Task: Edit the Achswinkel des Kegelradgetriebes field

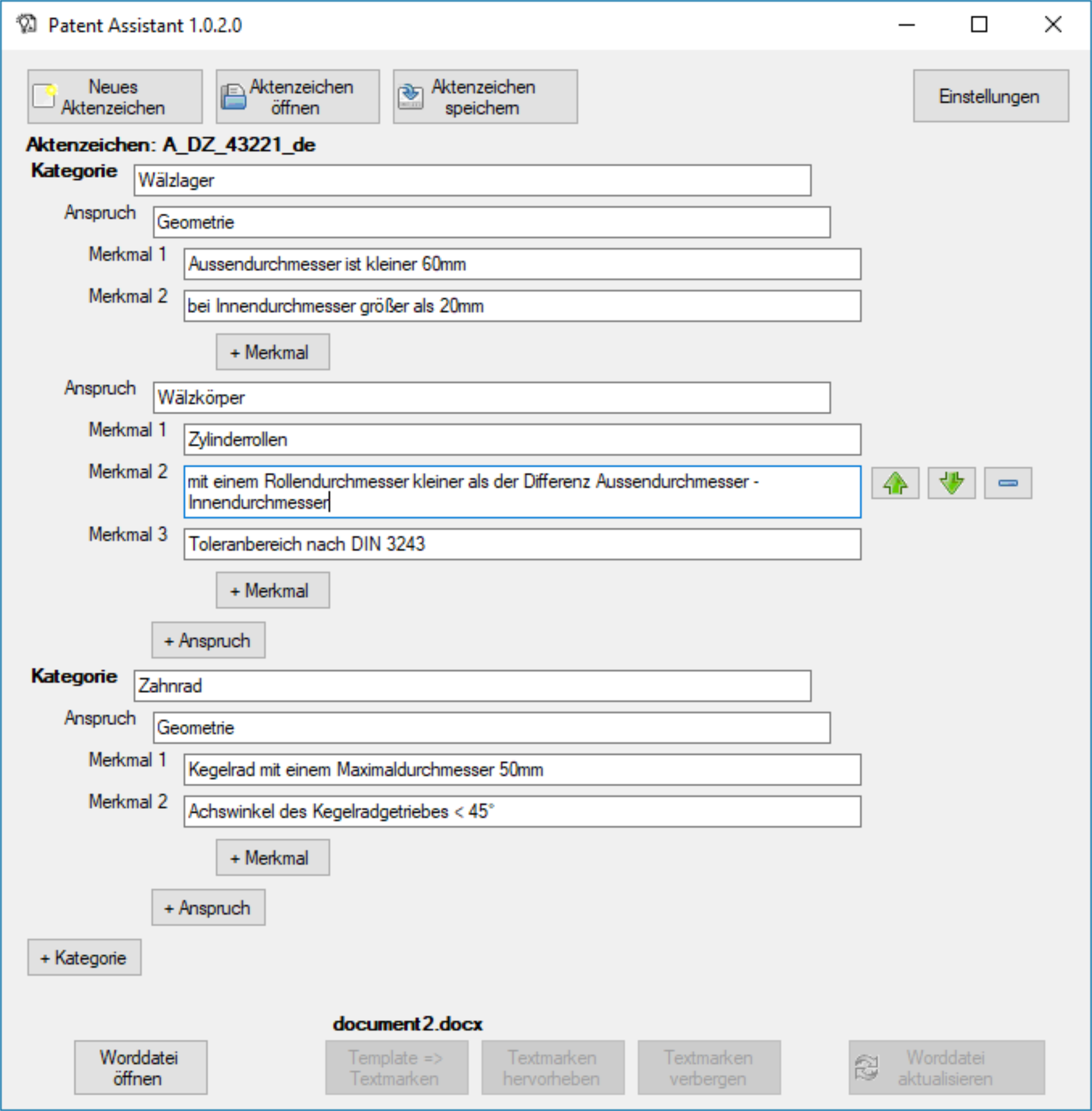Action: click(x=522, y=811)
